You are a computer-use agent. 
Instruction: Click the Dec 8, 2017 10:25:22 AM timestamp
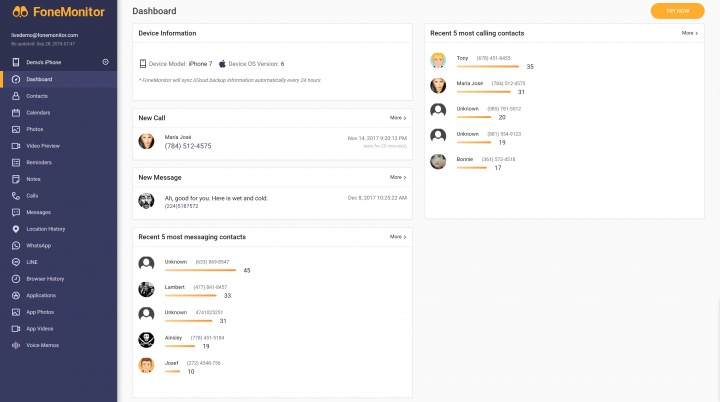click(377, 198)
